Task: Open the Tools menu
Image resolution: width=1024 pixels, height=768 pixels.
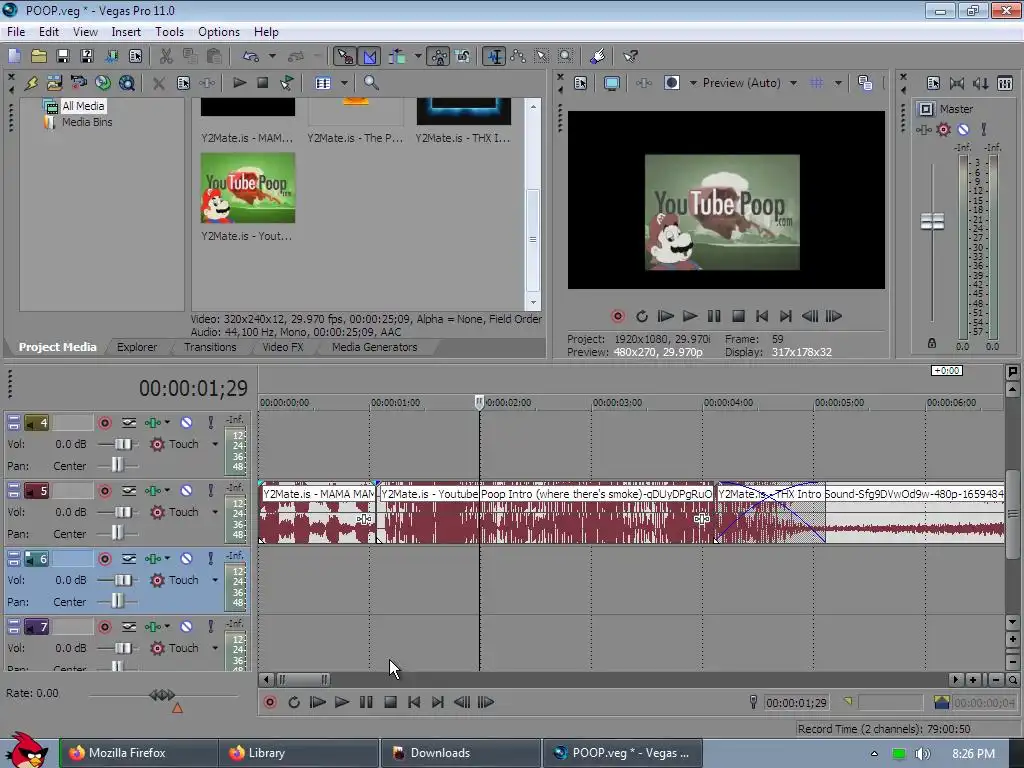Action: pyautogui.click(x=169, y=31)
